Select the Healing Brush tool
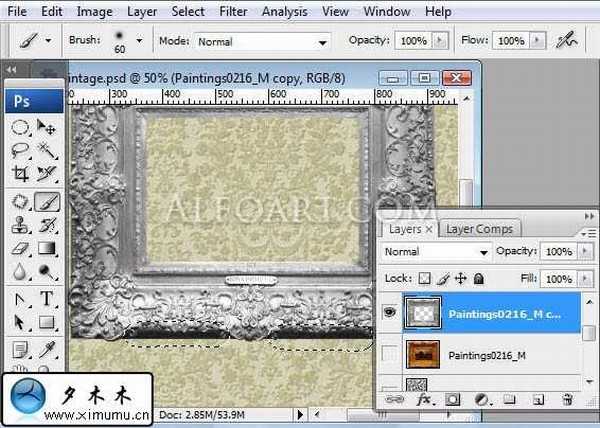The width and height of the screenshot is (600, 428). click(20, 202)
